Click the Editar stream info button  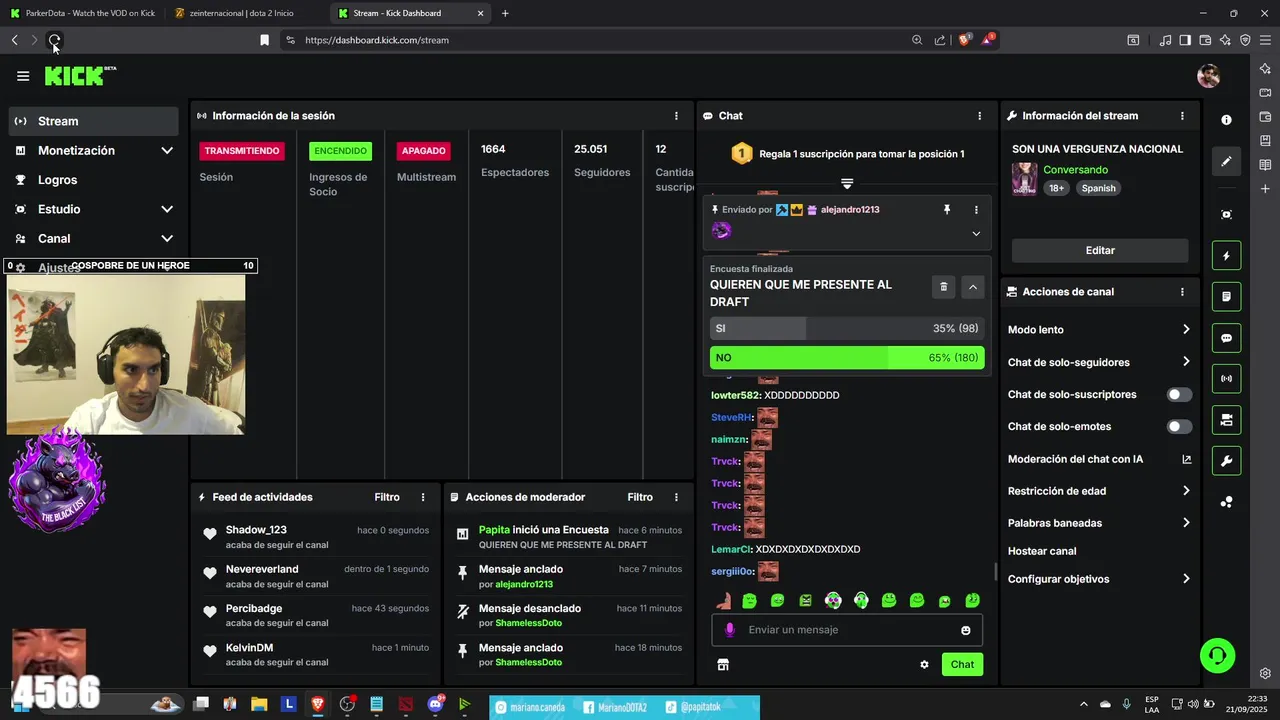point(1100,251)
